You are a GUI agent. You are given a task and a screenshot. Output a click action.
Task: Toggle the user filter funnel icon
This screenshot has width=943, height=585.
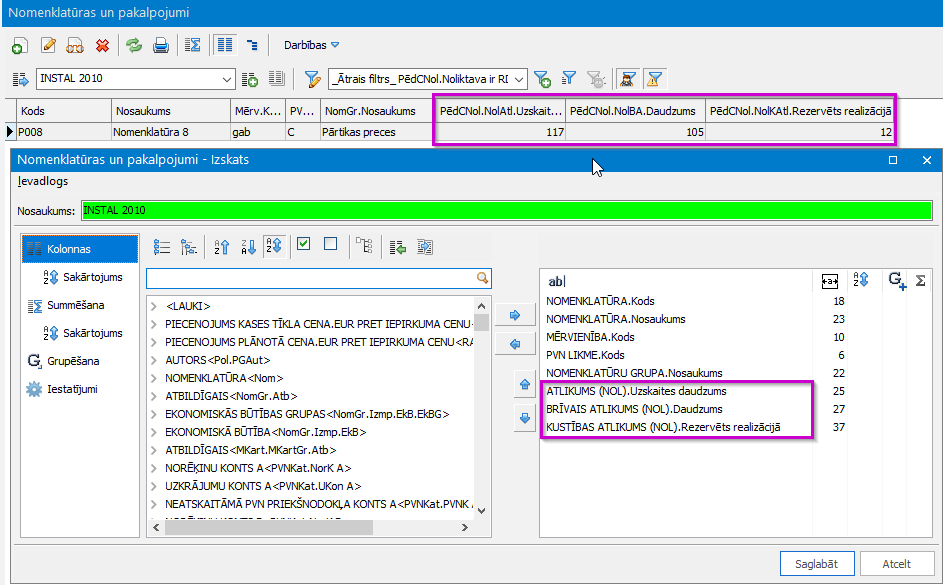click(628, 79)
